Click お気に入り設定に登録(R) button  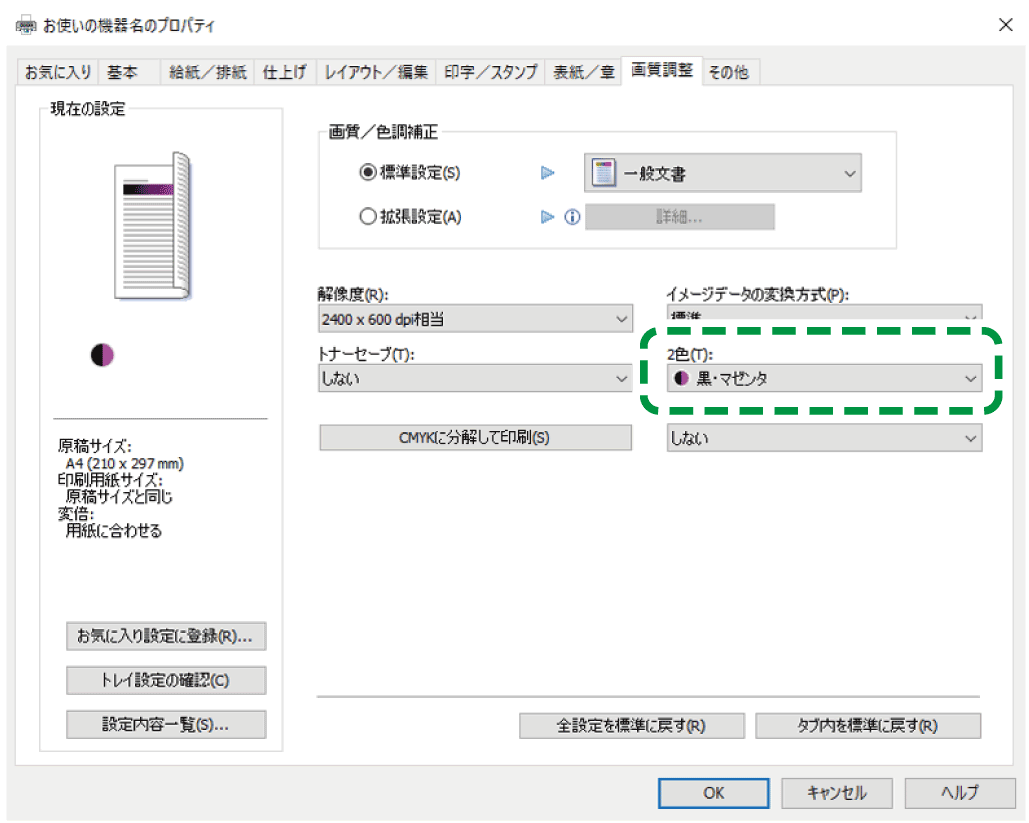pyautogui.click(x=166, y=636)
